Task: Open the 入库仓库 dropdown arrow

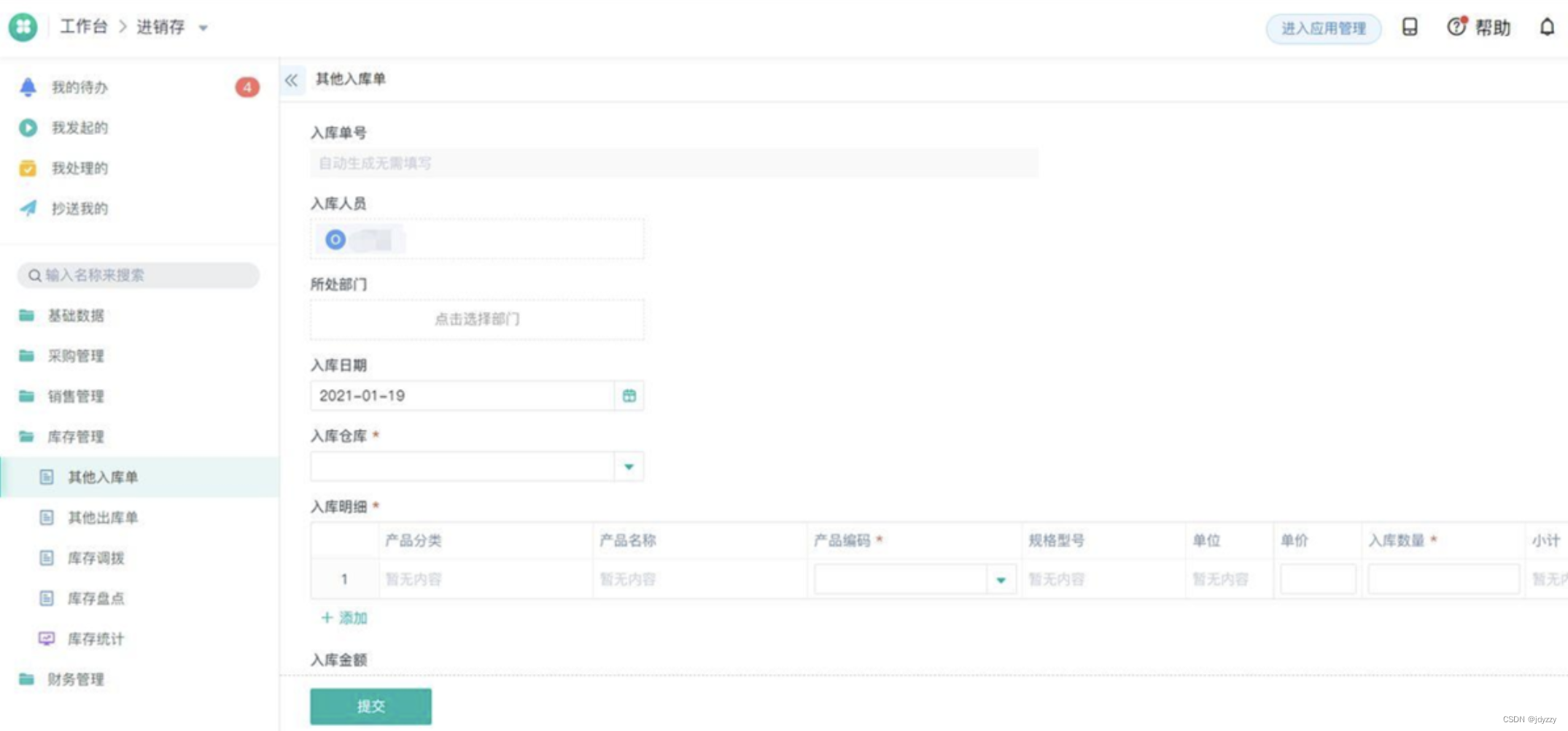Action: pyautogui.click(x=629, y=467)
